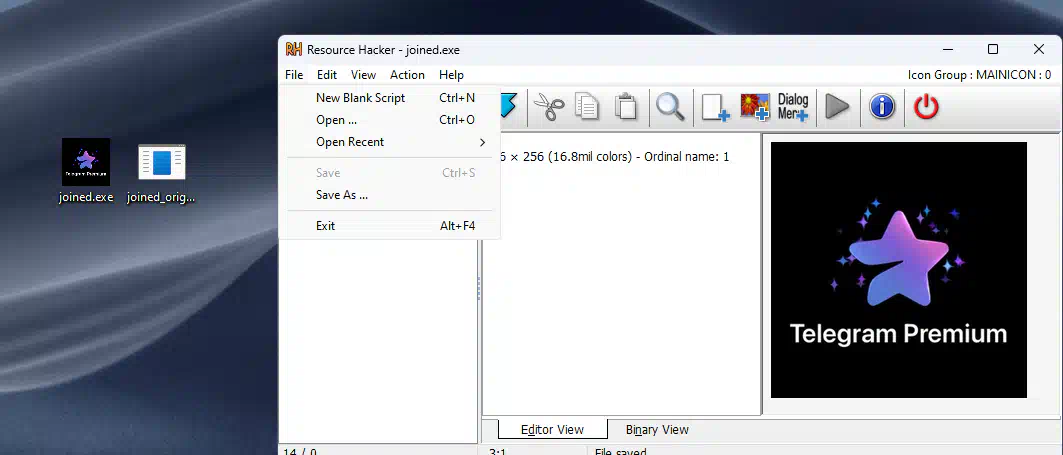Click the greyed-out Save menu entry

tap(389, 173)
